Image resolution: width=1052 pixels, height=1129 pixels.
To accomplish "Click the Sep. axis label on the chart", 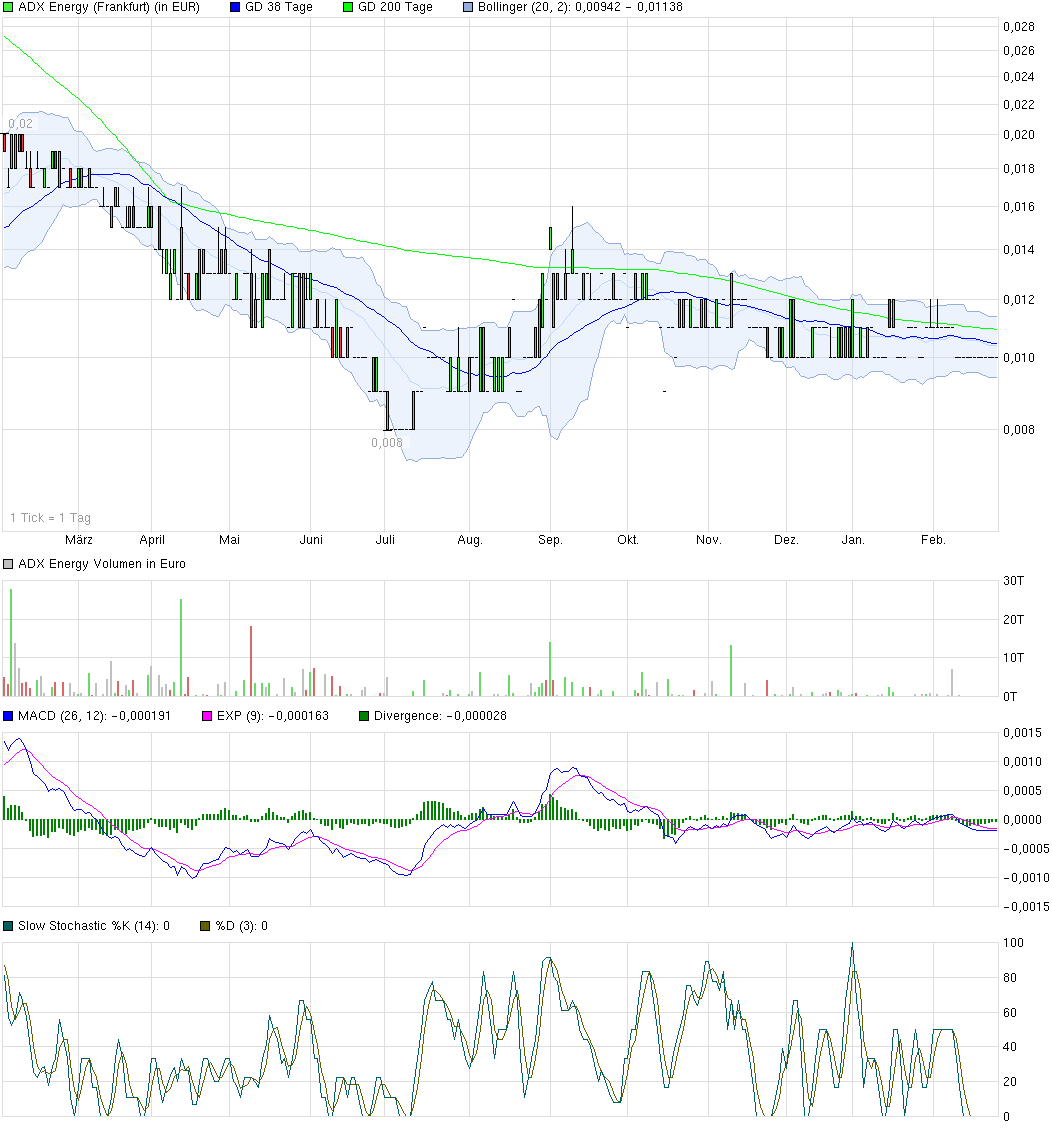I will 549,539.
